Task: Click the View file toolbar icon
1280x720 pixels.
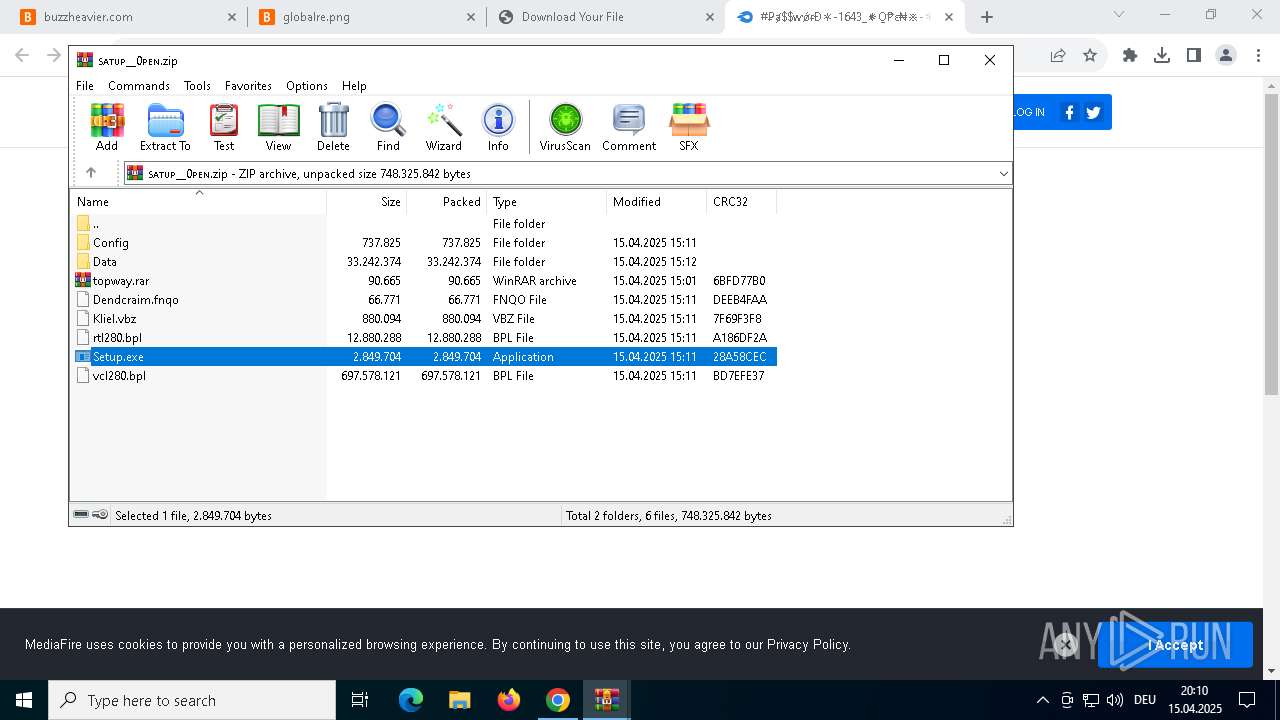Action: coord(278,127)
